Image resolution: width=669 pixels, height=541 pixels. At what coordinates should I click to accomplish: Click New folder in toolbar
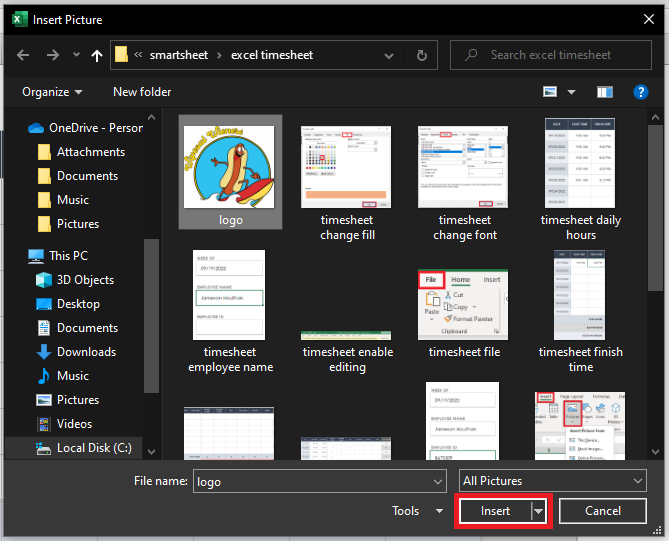pos(142,92)
